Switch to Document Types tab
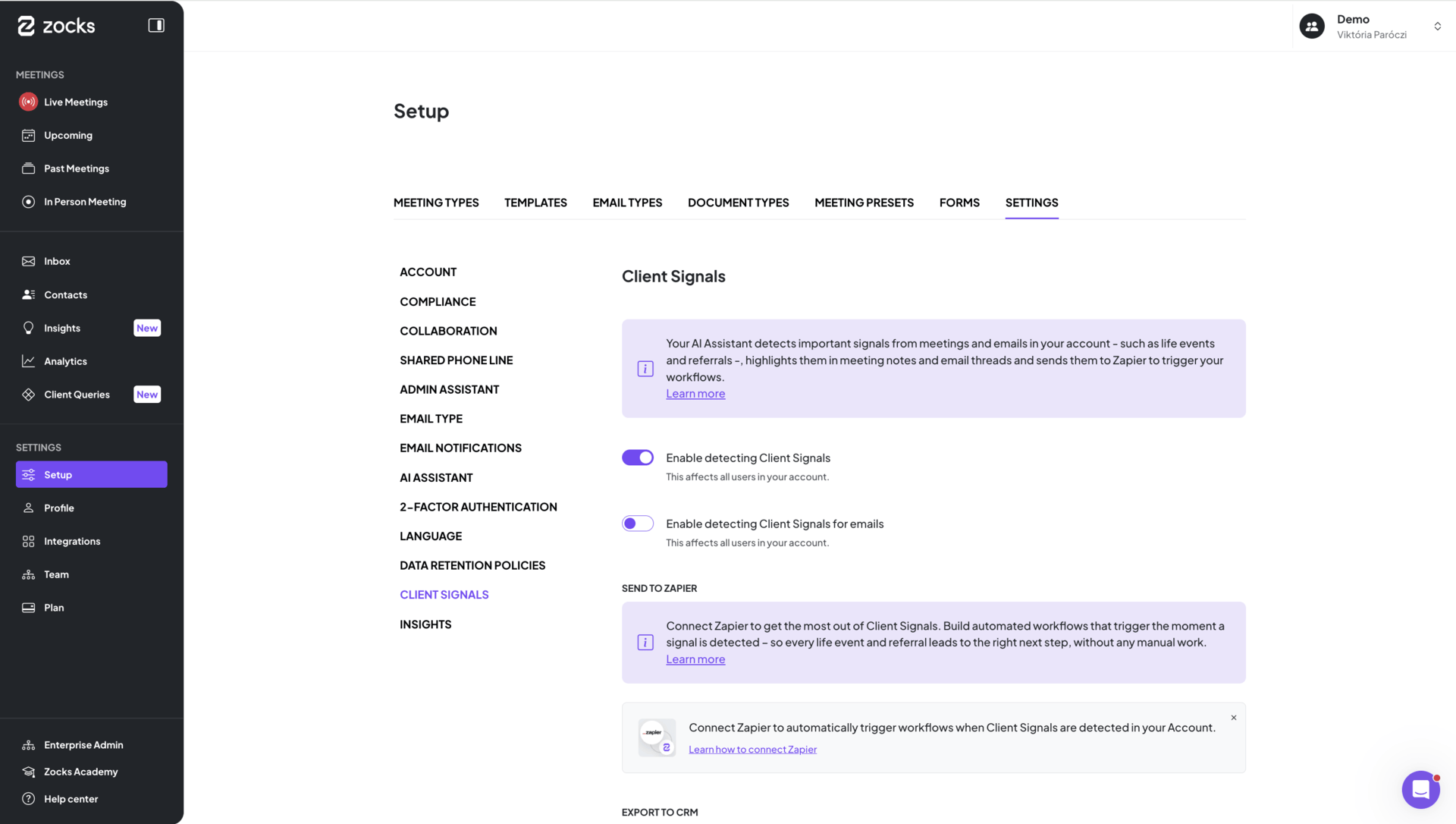 [739, 203]
